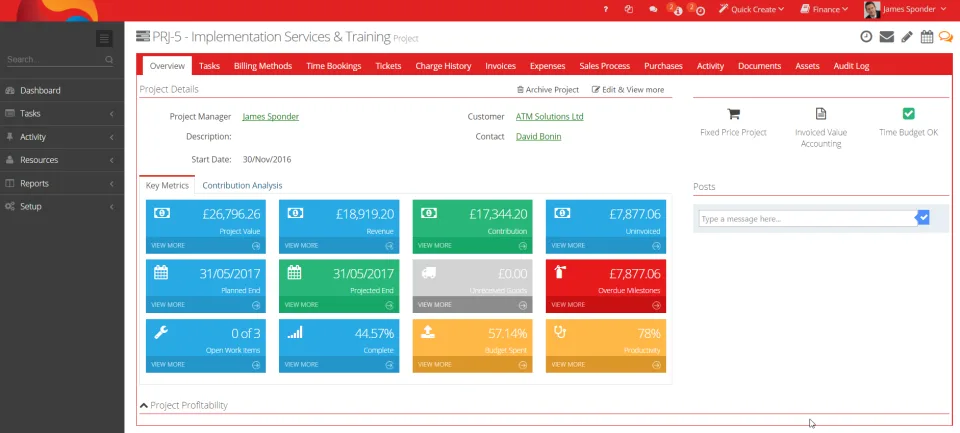Click the Time Budget OK checkbox
Viewport: 960px width, 433px height.
(909, 113)
